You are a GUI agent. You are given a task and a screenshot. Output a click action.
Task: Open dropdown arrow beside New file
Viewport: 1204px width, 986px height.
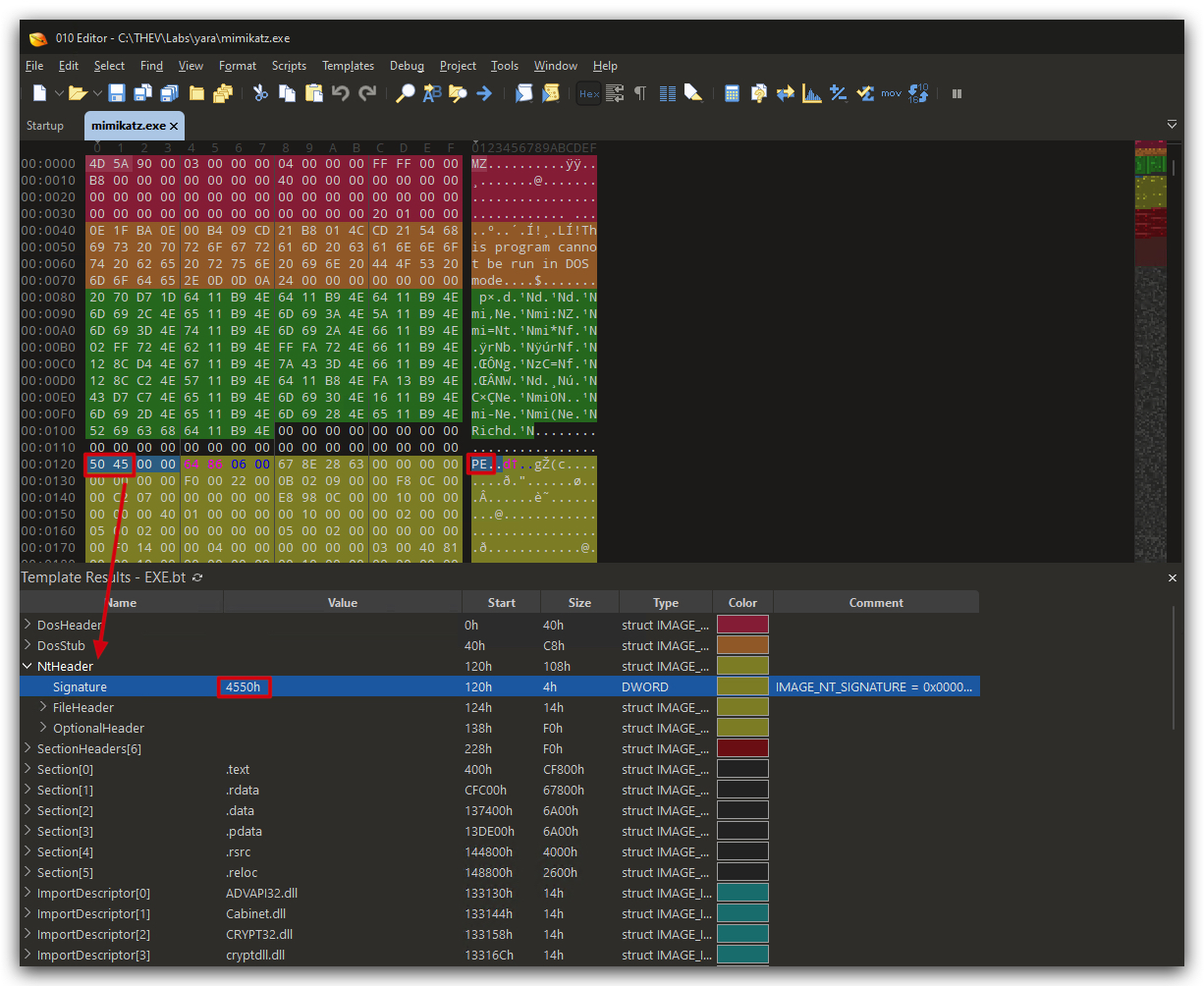(x=59, y=93)
